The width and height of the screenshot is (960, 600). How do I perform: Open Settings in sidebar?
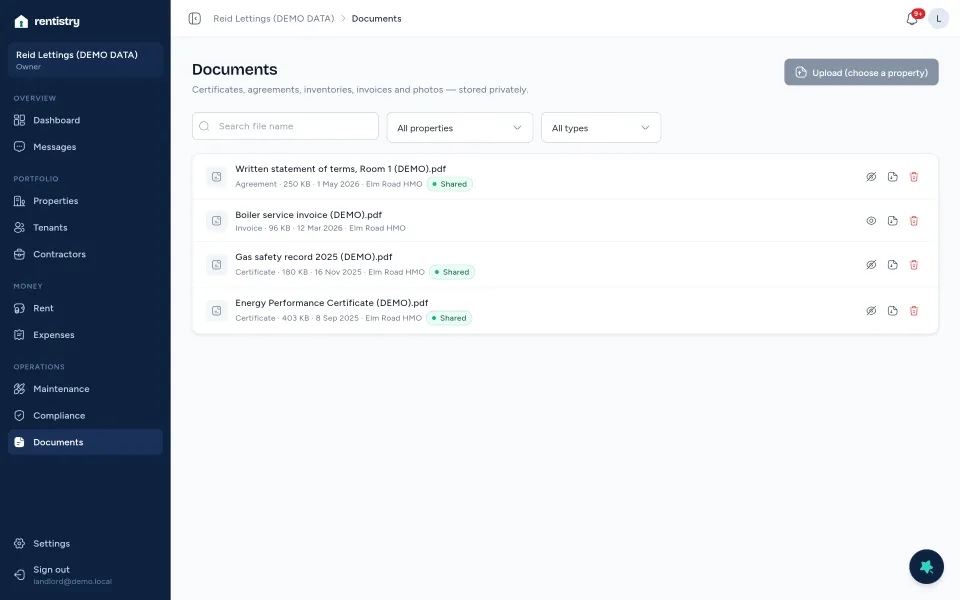pos(85,544)
